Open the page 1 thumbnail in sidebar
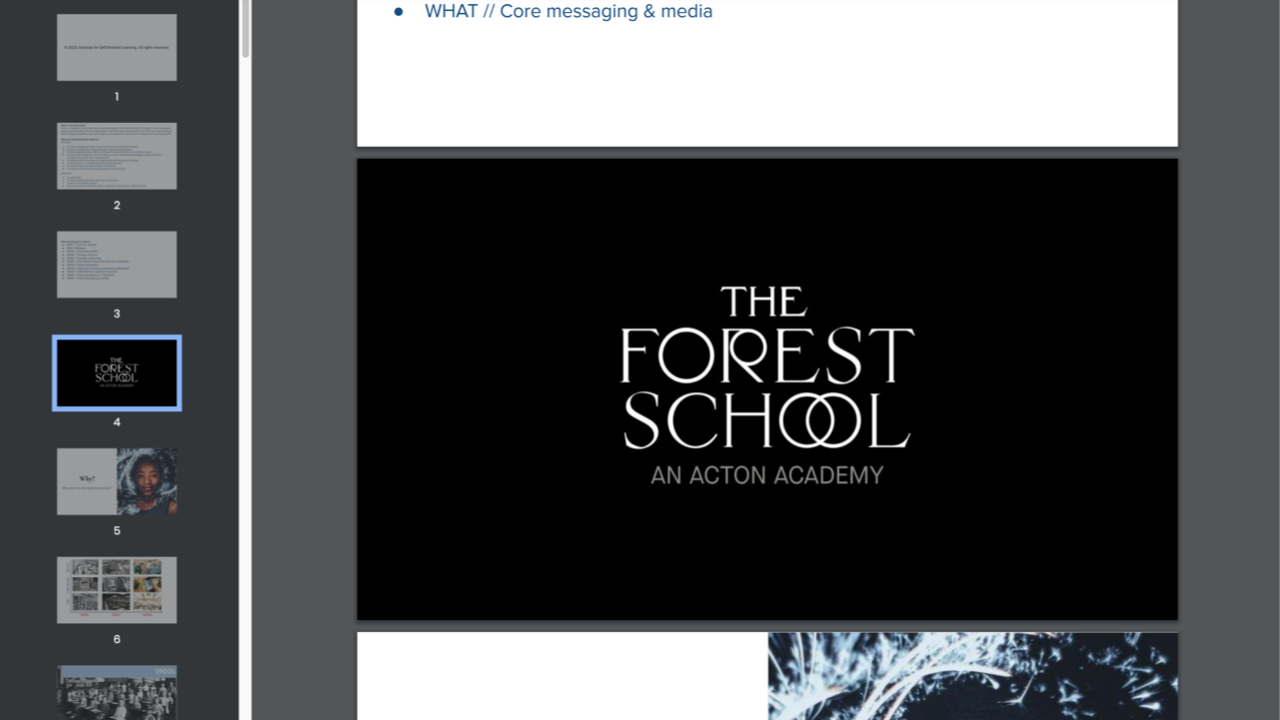The width and height of the screenshot is (1280, 720). click(x=117, y=47)
